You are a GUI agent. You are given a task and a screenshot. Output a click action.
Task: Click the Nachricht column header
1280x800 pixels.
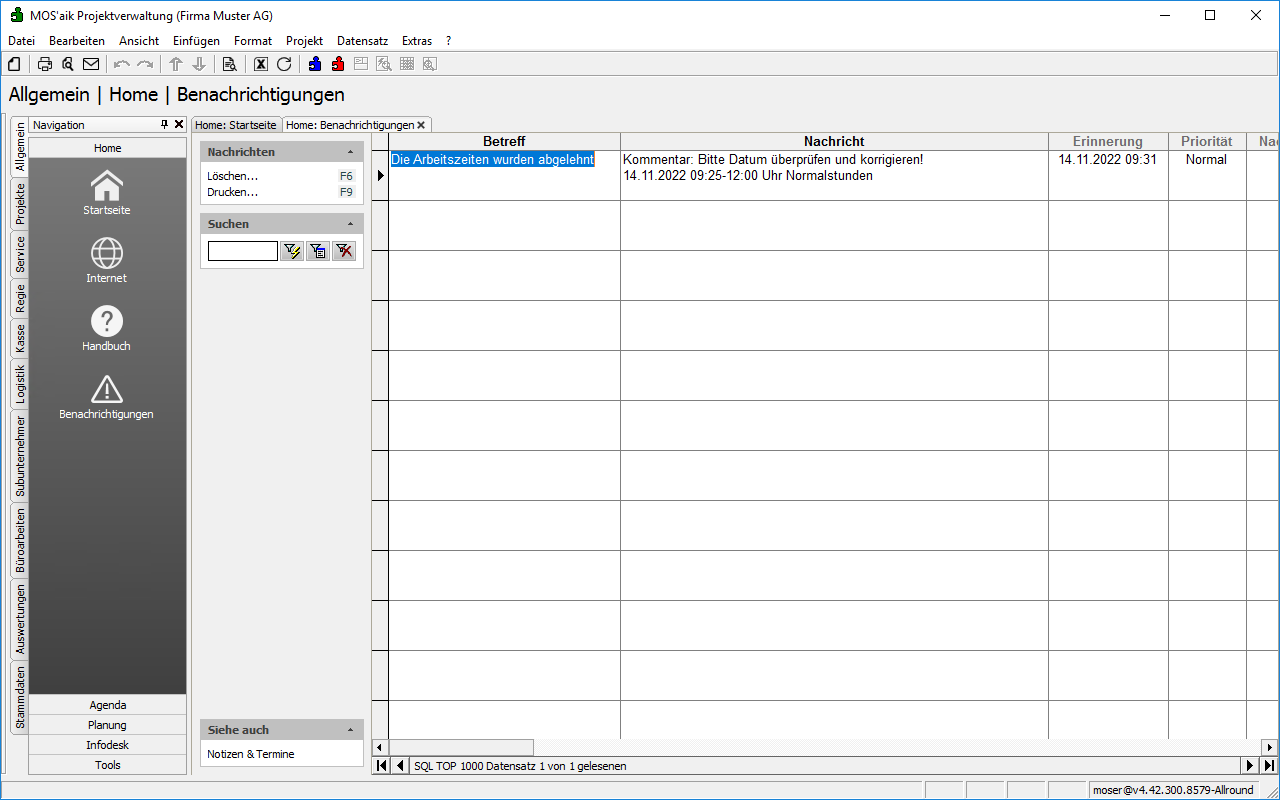834,142
